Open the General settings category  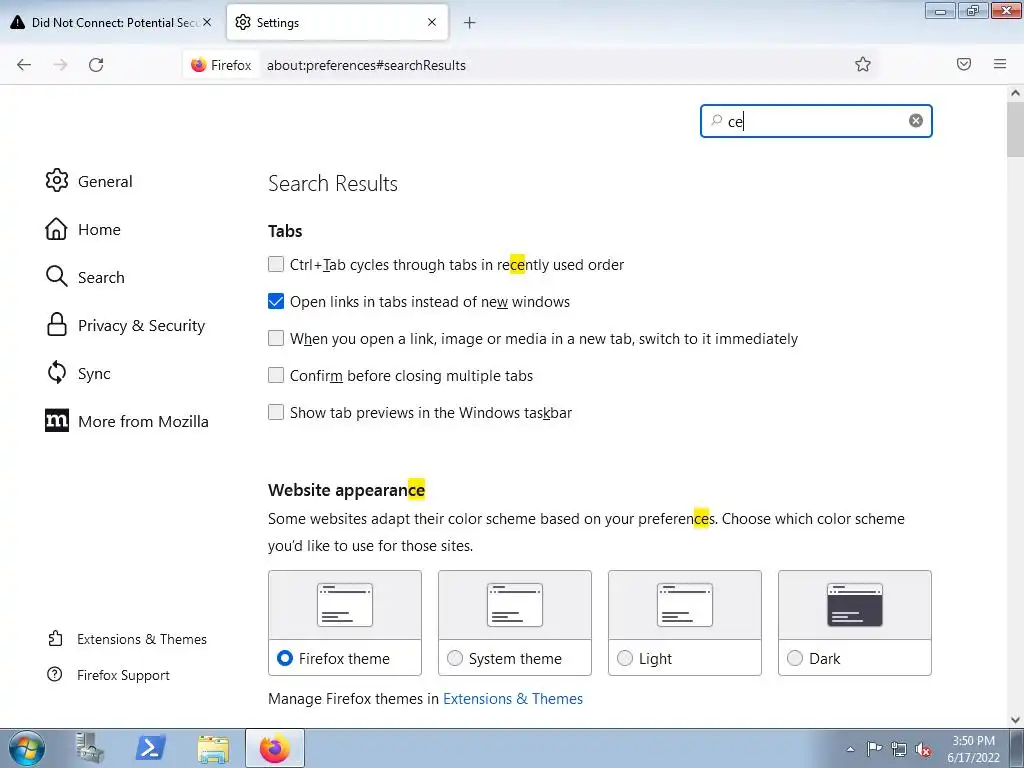coord(89,181)
